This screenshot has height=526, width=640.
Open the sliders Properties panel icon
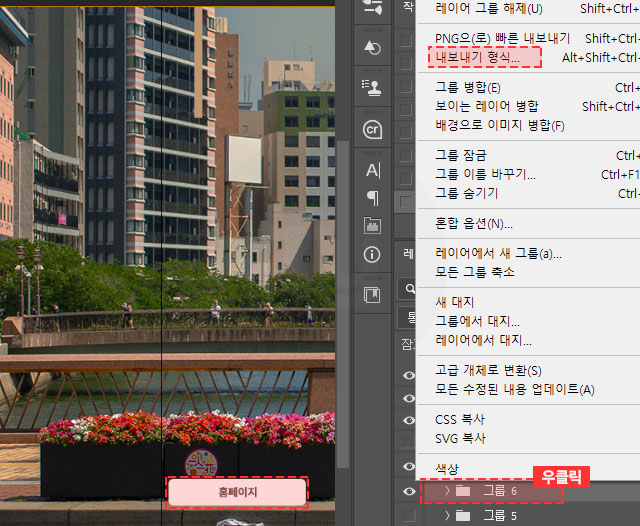coord(372,7)
